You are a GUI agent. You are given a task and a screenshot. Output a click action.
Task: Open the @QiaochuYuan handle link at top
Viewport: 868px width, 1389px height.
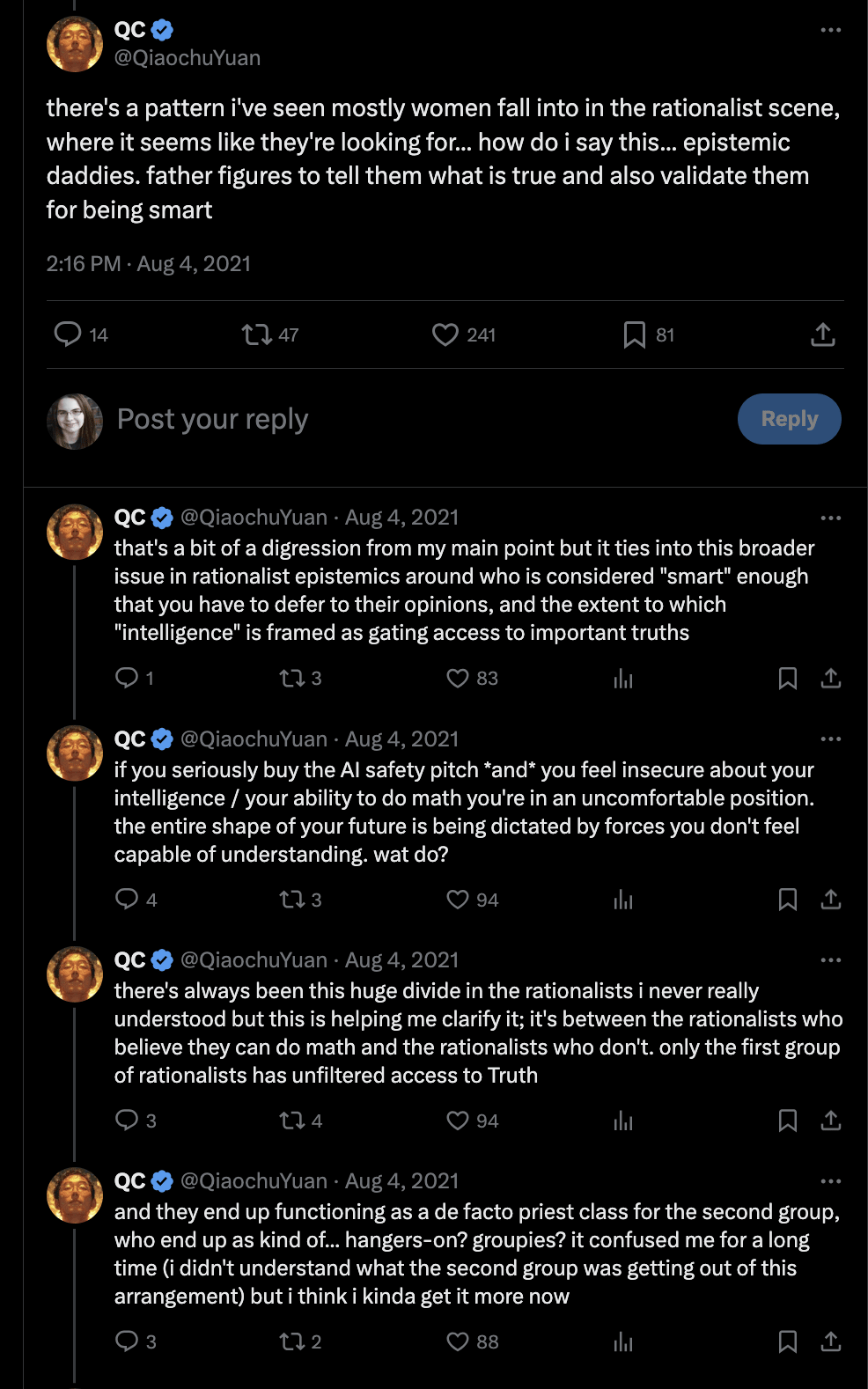(188, 58)
